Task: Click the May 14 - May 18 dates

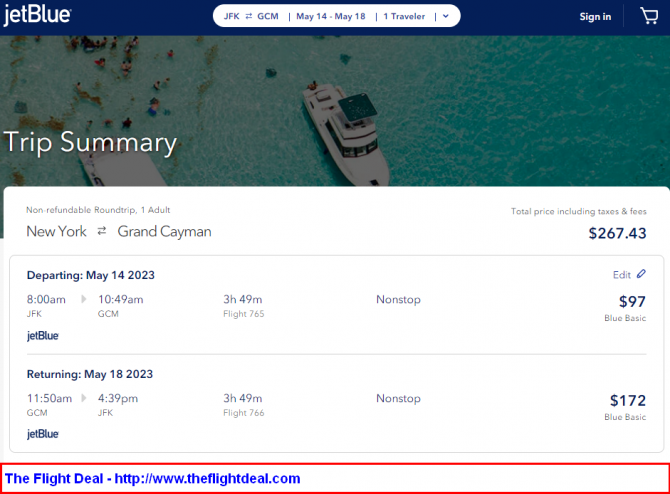Action: click(331, 16)
